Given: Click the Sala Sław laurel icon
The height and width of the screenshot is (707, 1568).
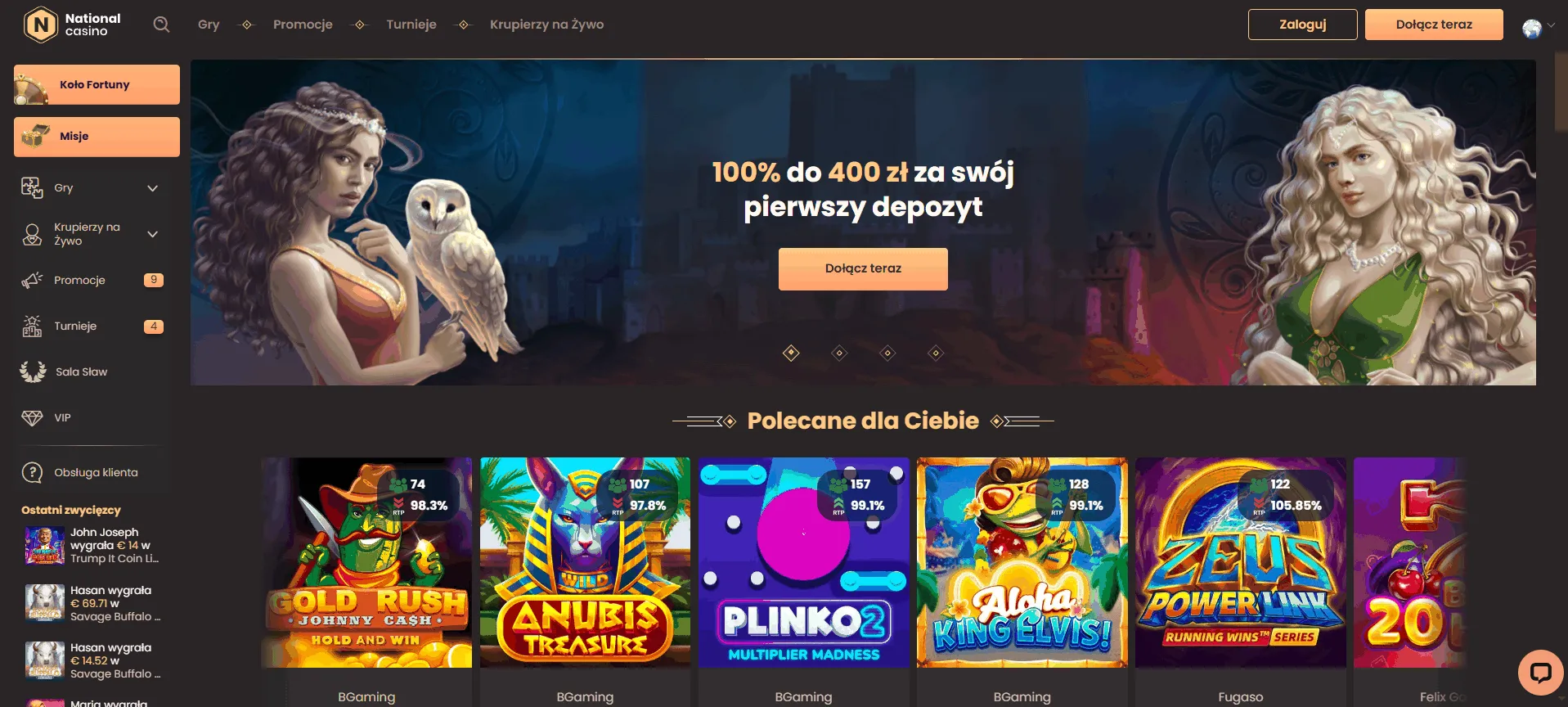Looking at the screenshot, I should [x=33, y=372].
